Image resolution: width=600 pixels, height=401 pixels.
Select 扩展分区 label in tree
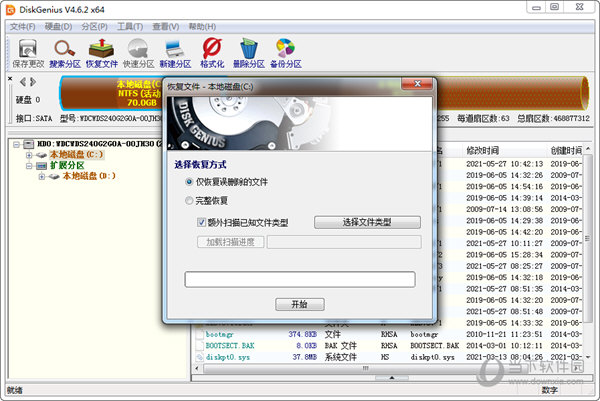pyautogui.click(x=67, y=166)
